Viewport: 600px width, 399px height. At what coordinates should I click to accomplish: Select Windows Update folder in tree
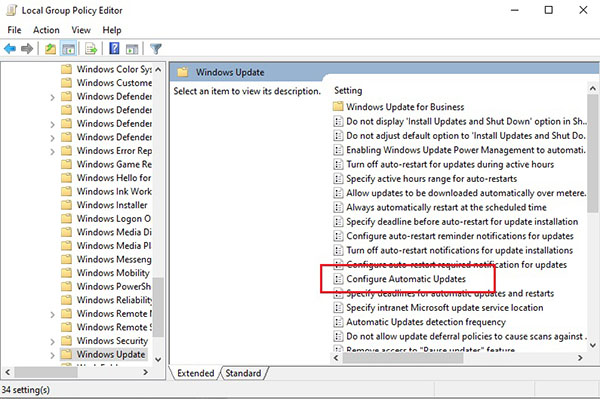[x=104, y=354]
